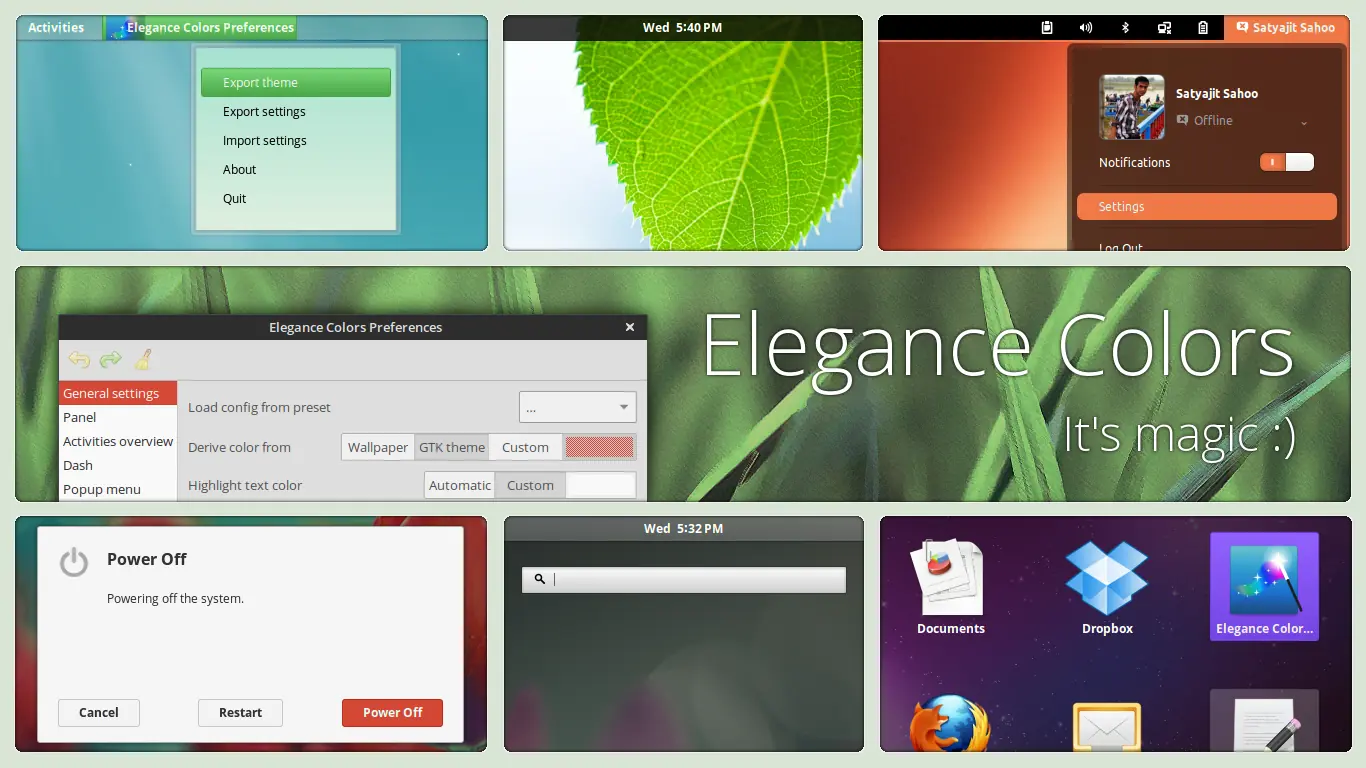This screenshot has width=1366, height=768.
Task: Select Custom in the Highlight text color row
Action: point(530,485)
